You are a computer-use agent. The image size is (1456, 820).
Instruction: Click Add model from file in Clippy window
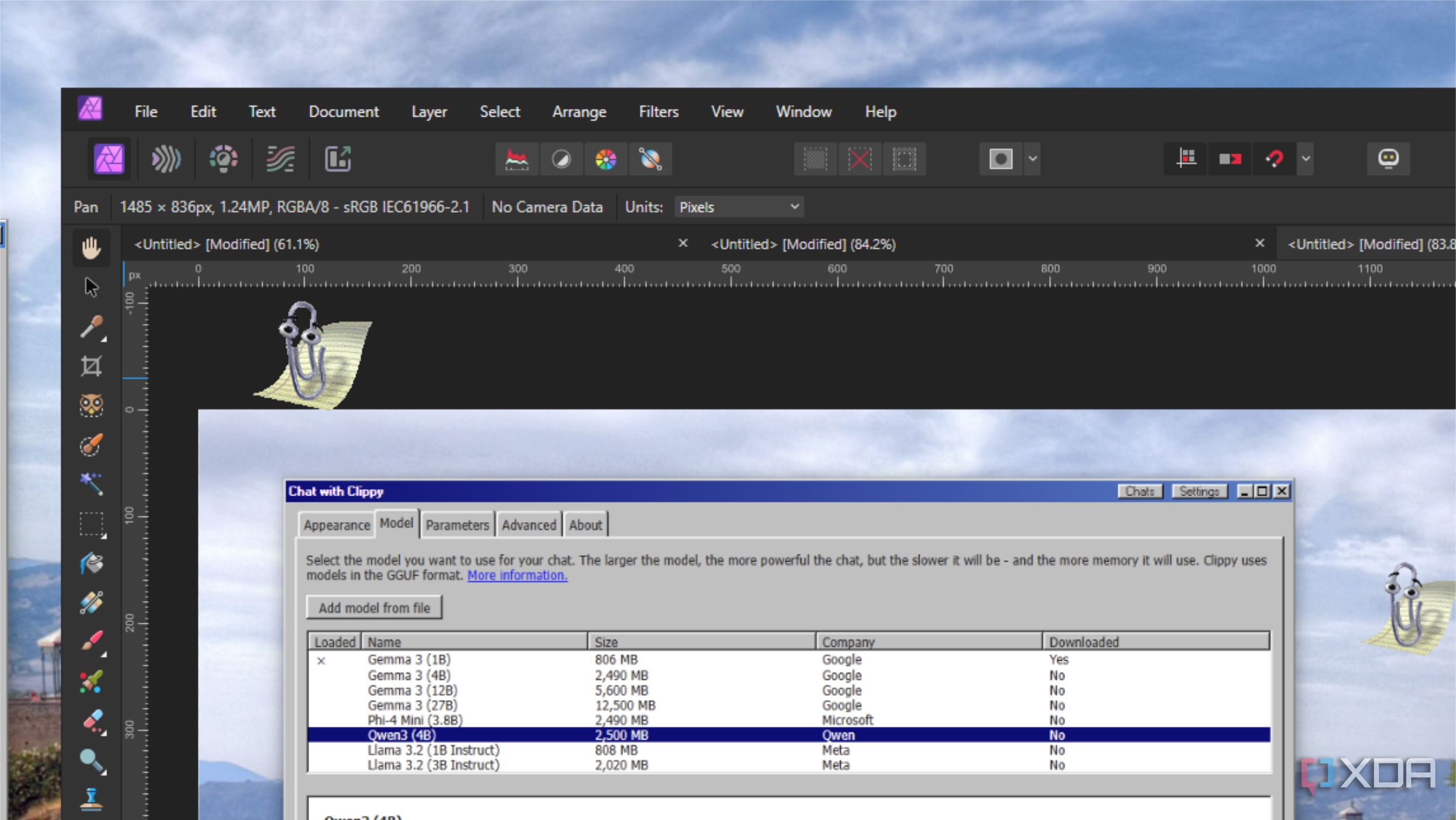(374, 607)
